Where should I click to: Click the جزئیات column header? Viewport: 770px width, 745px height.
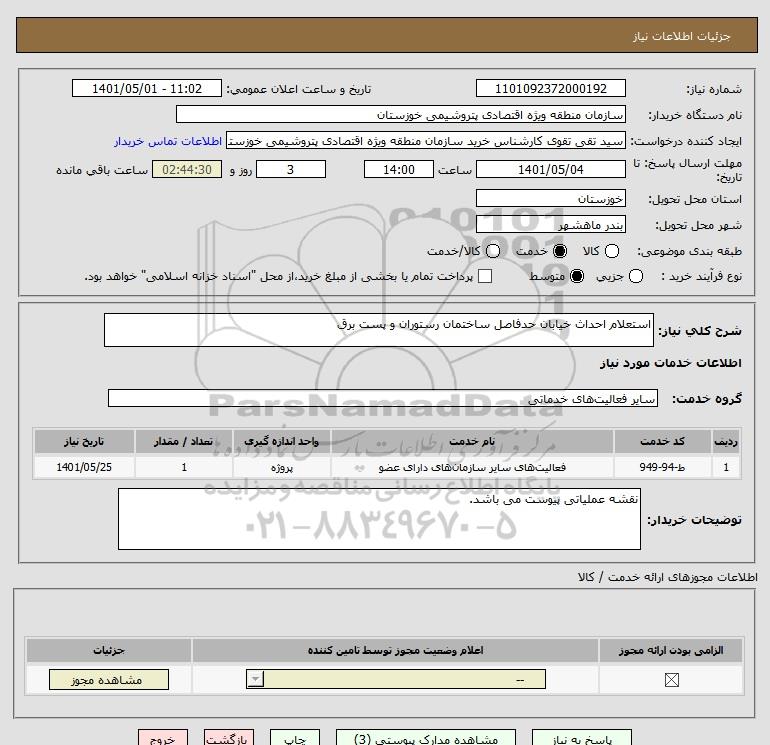coord(109,651)
